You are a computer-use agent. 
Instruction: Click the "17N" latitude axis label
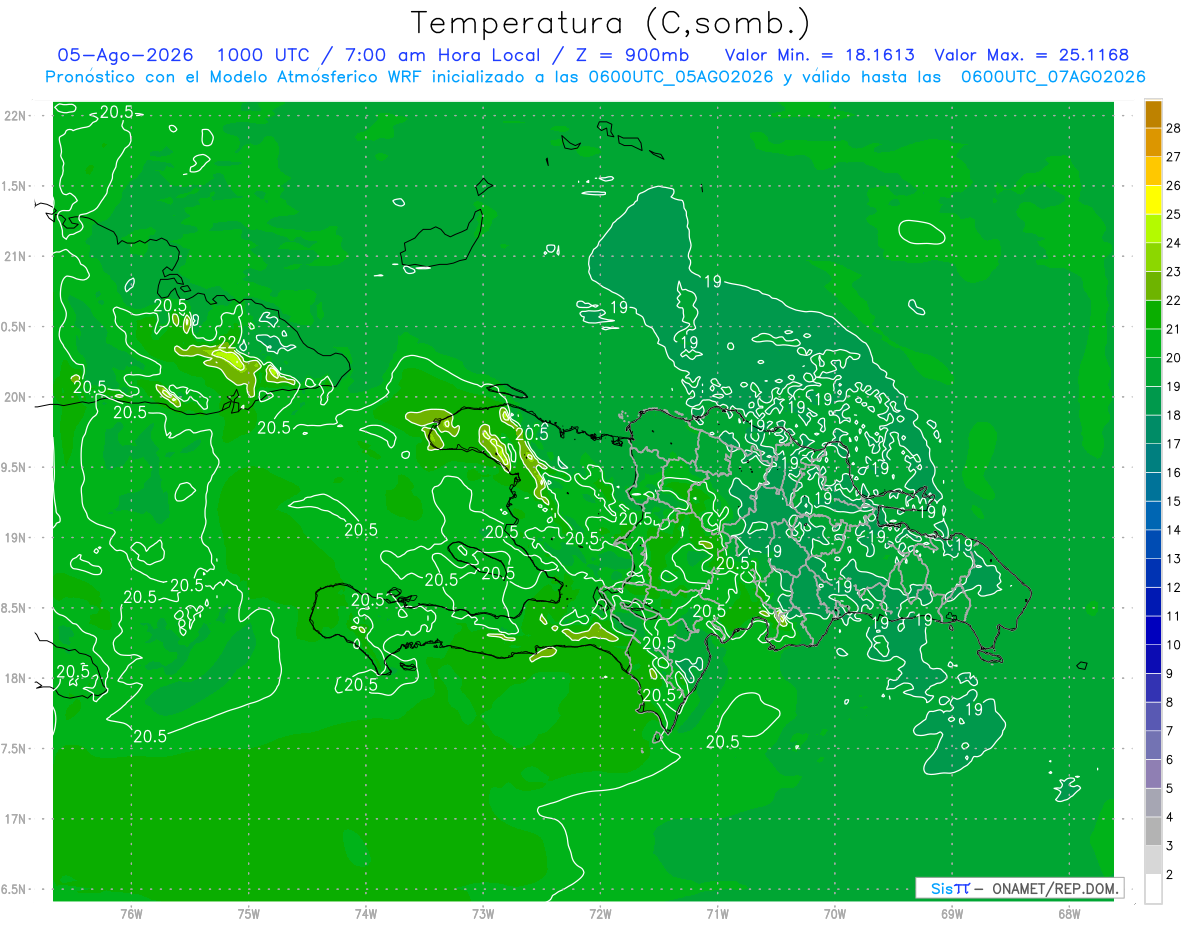click(x=14, y=819)
